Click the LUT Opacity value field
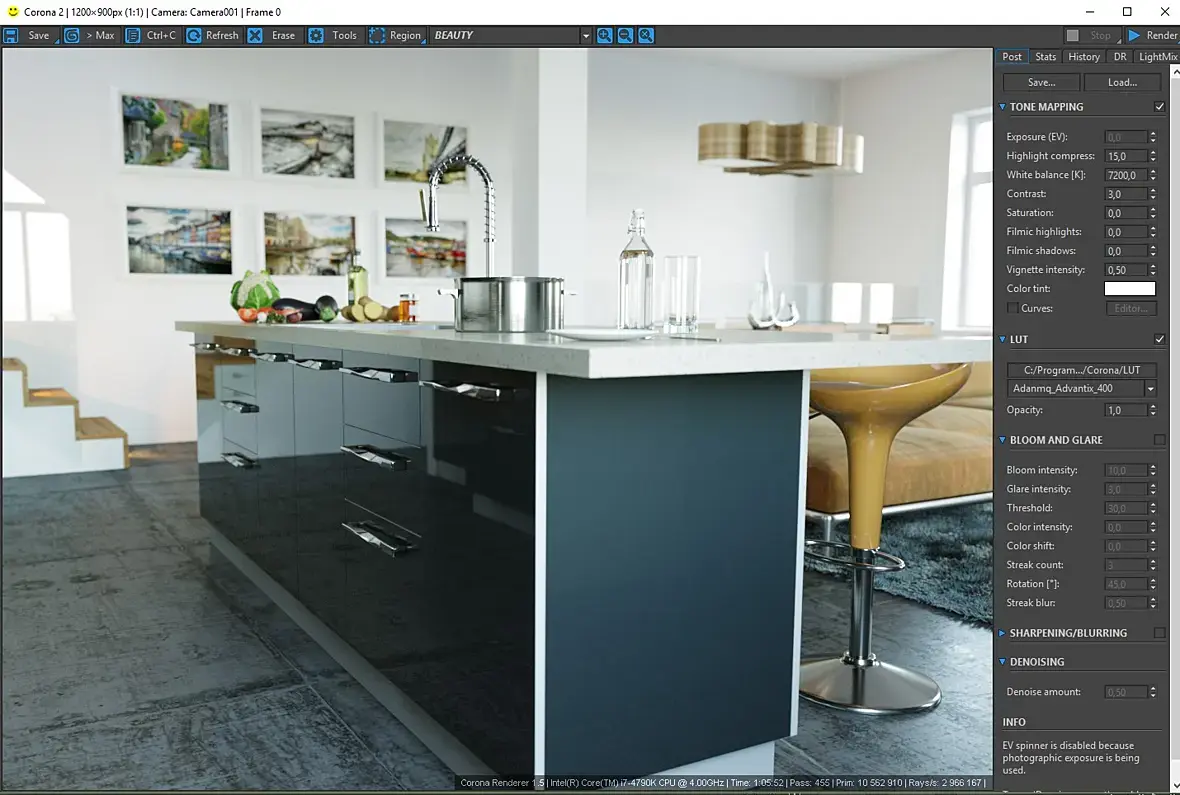Viewport: 1180px width, 795px height. 1125,410
